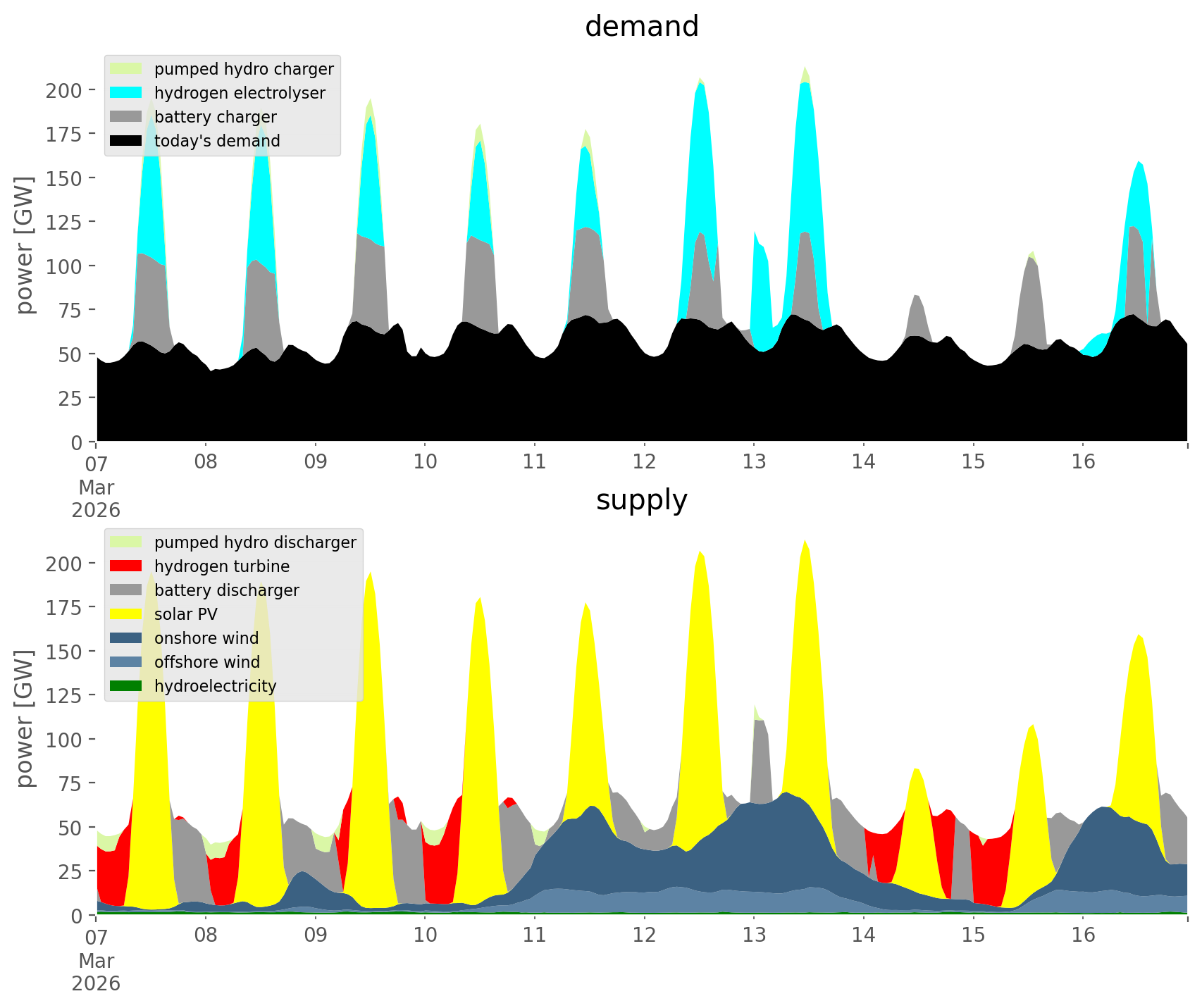
Task: Select day 10 tick on supply x-axis
Action: (425, 935)
